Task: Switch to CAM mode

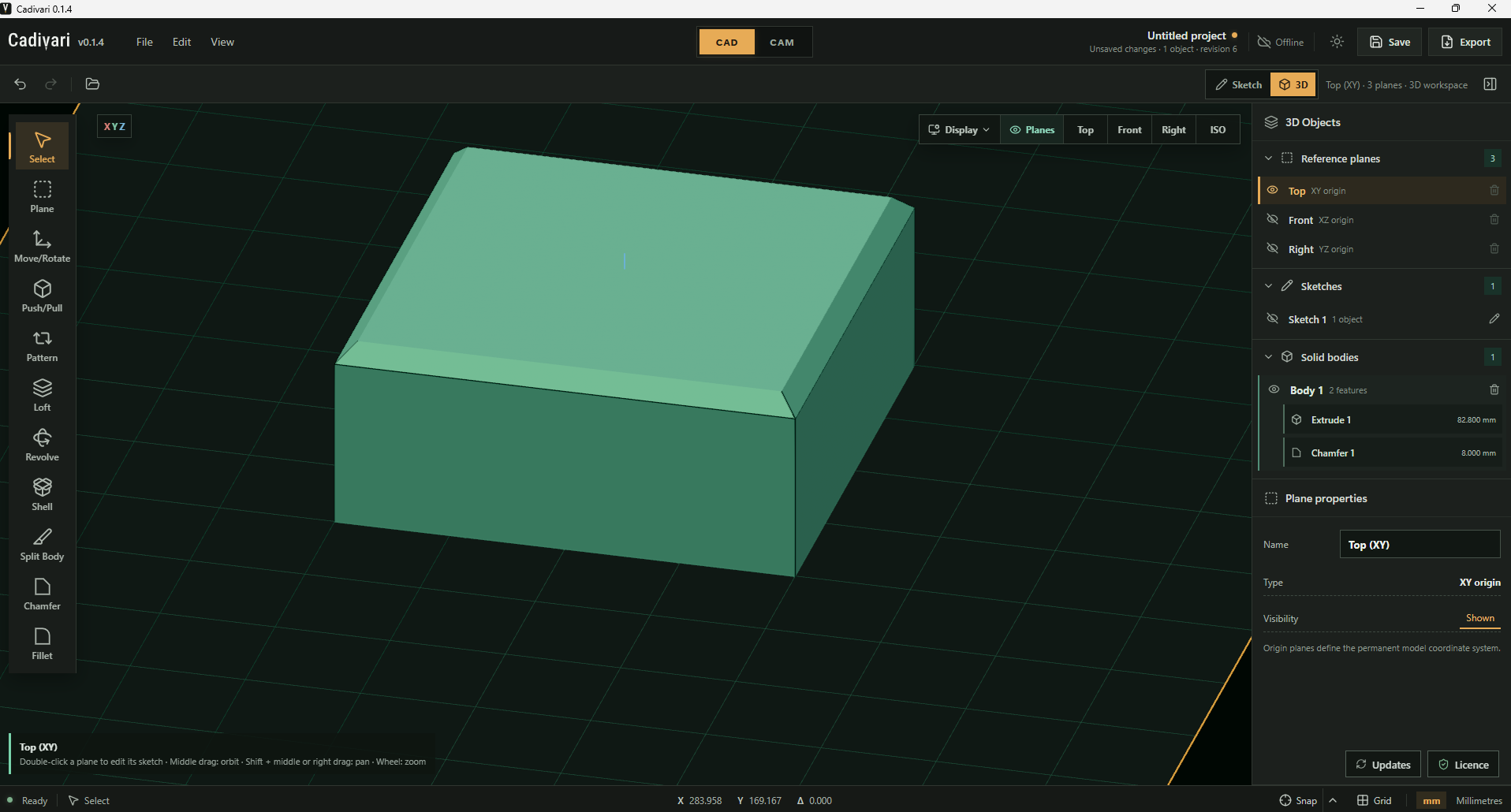Action: coord(782,43)
